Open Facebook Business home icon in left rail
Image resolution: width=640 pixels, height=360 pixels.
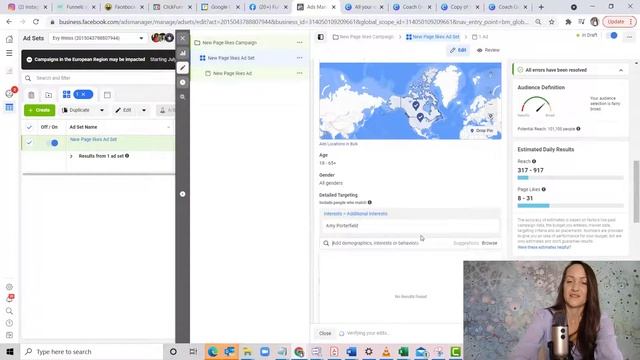(x=9, y=39)
